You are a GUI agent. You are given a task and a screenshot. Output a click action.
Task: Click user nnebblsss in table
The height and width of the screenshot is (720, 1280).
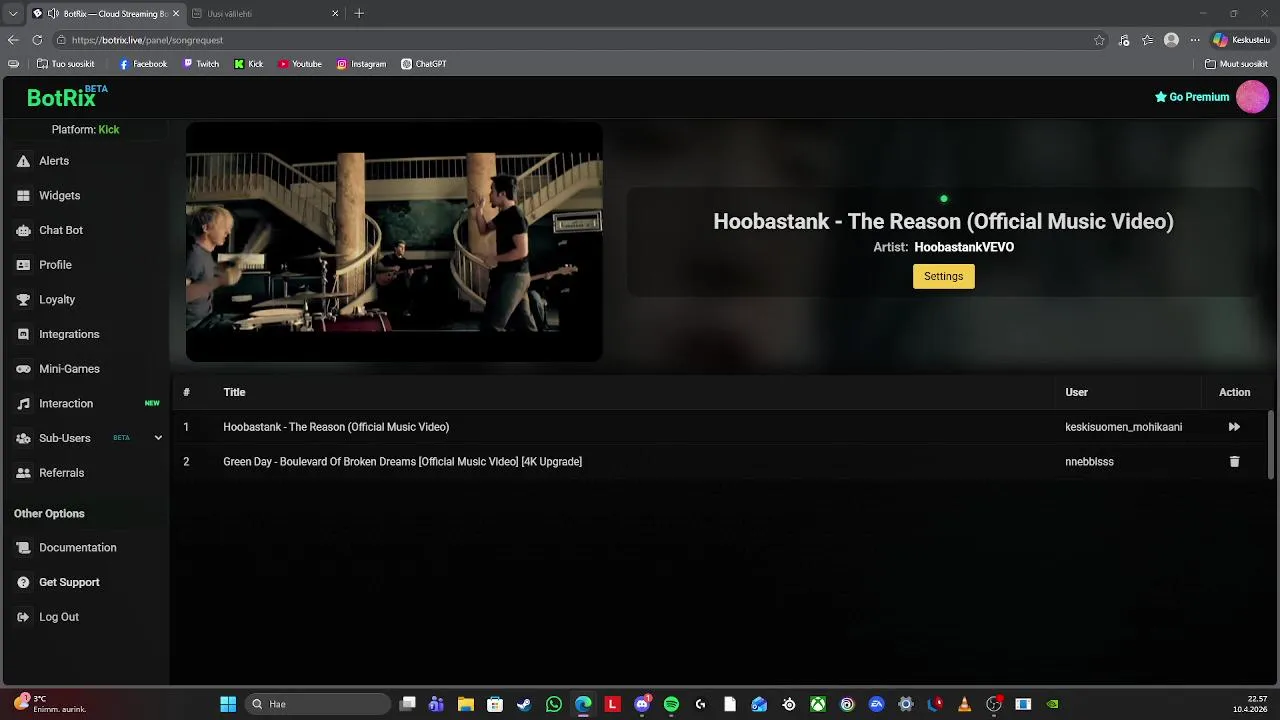point(1089,462)
